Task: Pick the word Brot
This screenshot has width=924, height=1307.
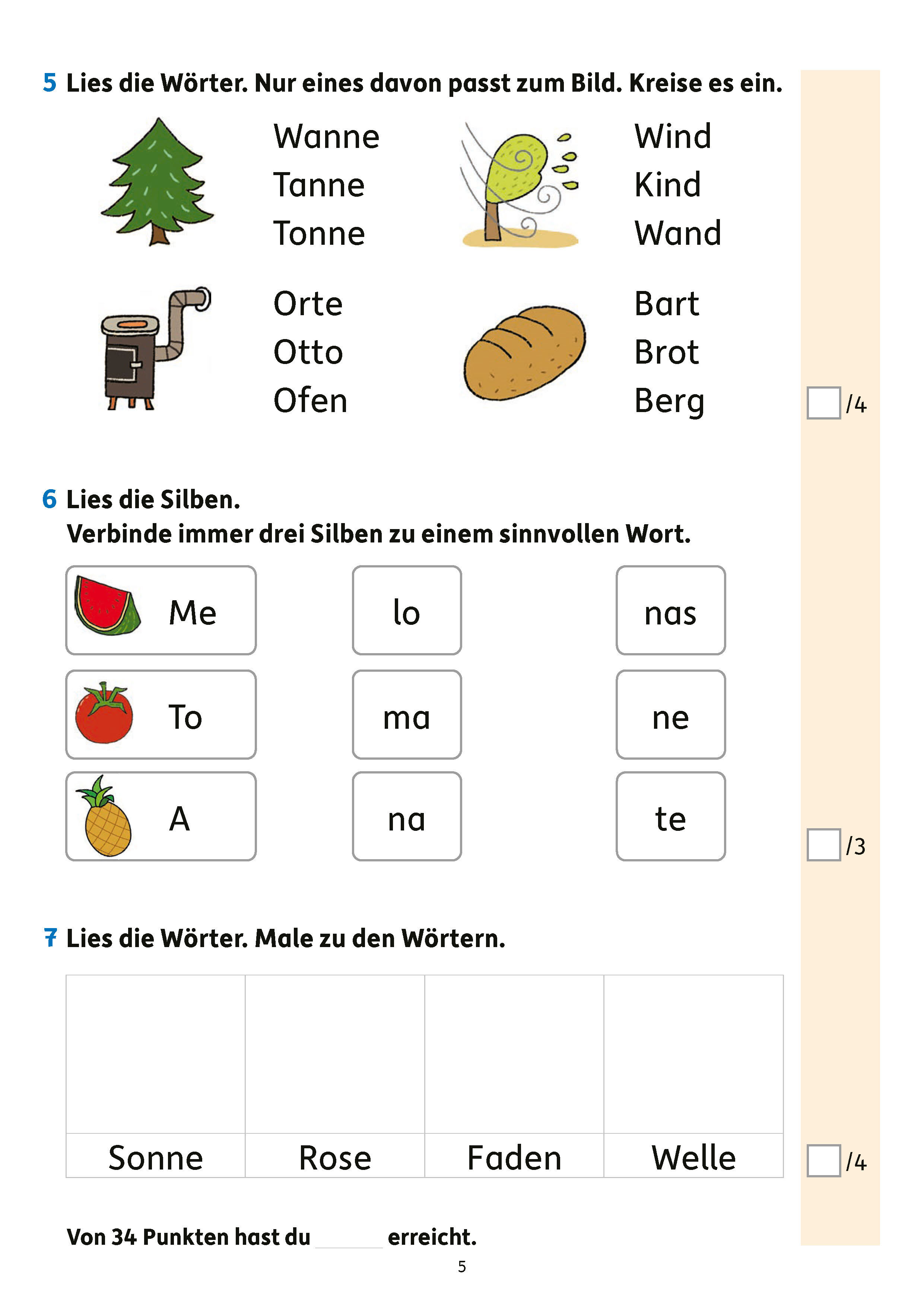Action: tap(666, 352)
